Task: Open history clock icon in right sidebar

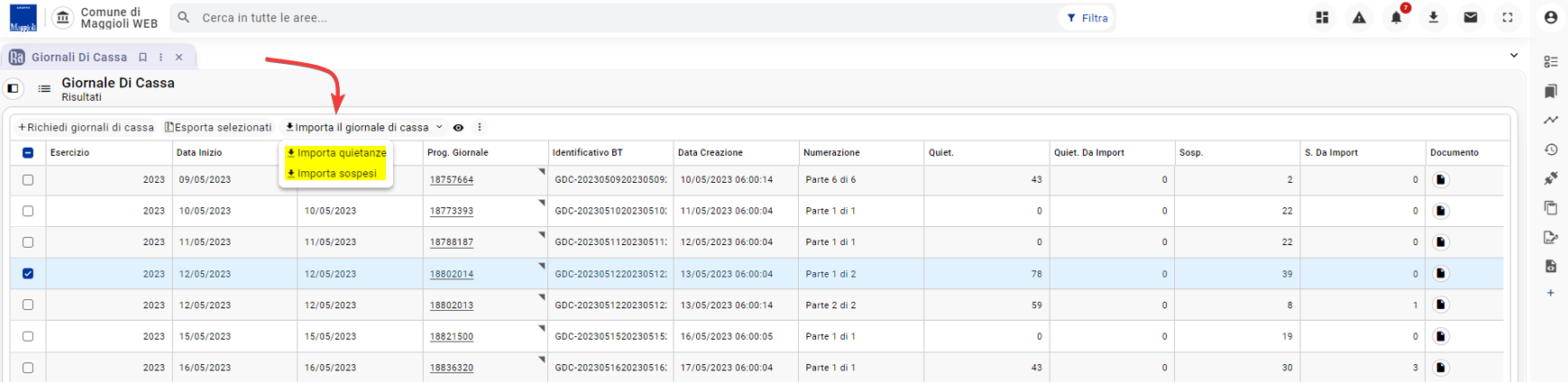Action: coord(1551,150)
